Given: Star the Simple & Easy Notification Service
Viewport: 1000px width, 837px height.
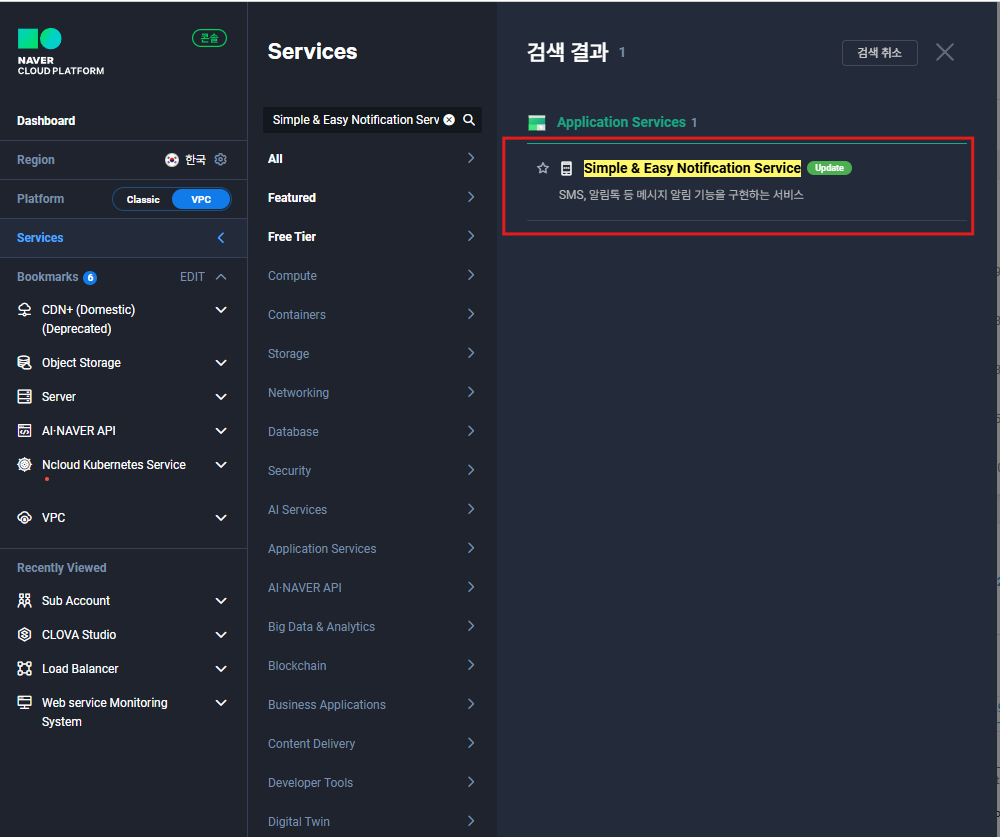Looking at the screenshot, I should [x=543, y=168].
